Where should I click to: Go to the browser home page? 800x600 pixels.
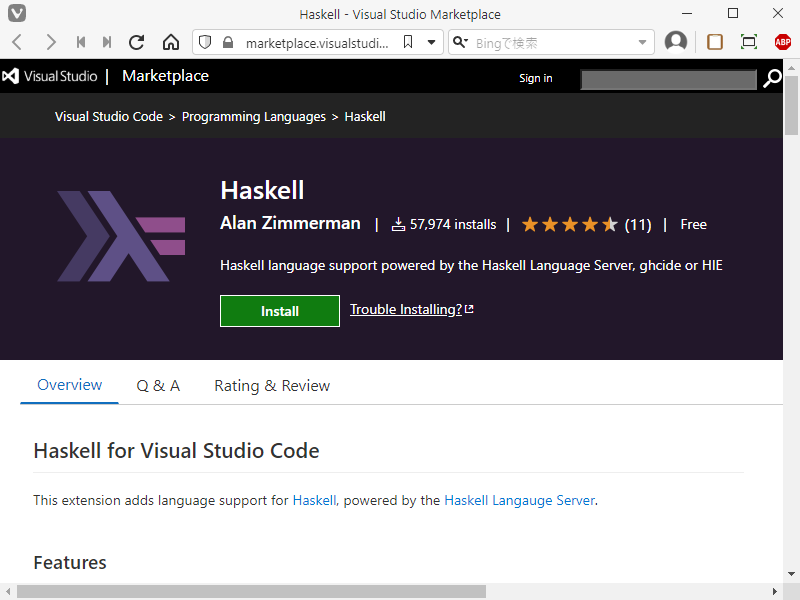[x=171, y=42]
